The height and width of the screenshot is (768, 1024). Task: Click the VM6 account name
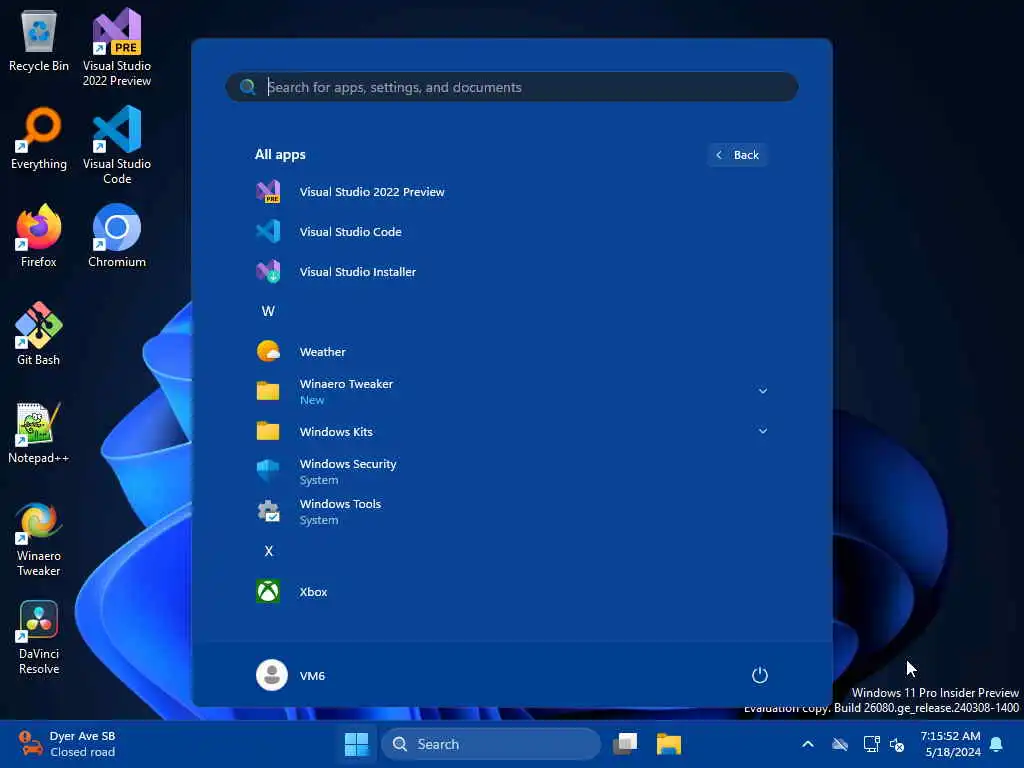312,675
